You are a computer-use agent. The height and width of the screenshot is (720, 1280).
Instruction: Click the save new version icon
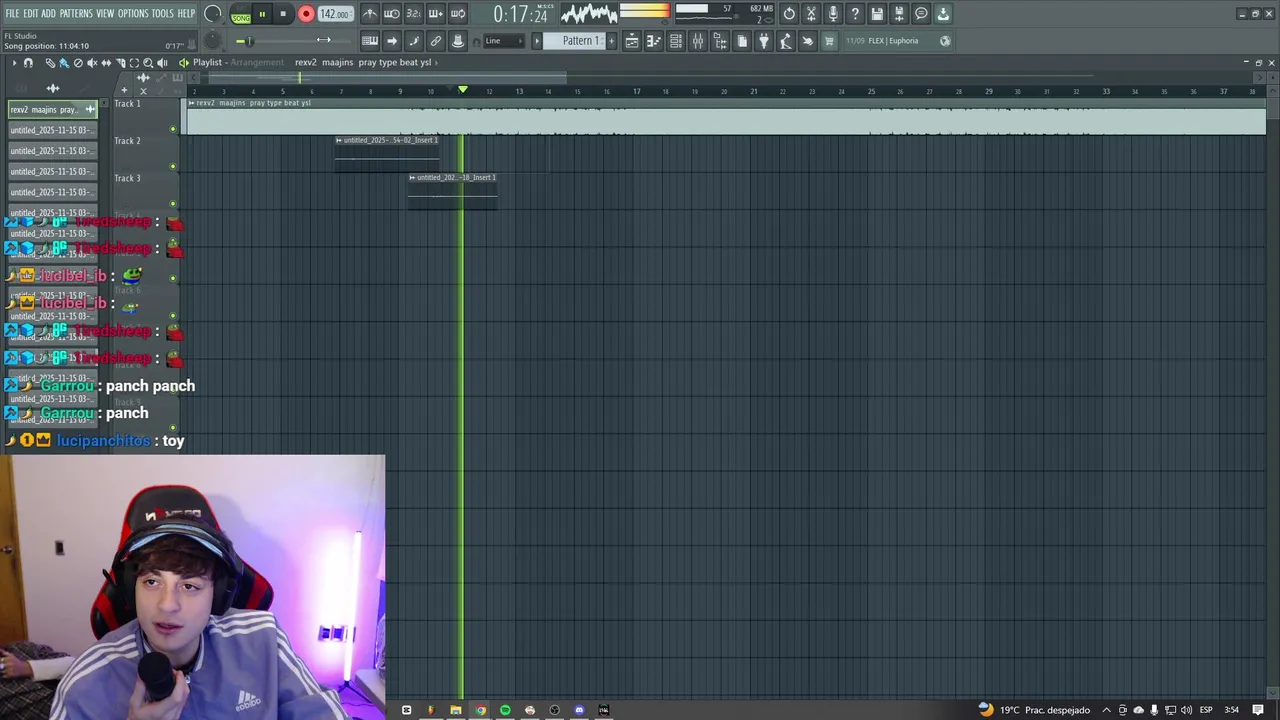[x=899, y=14]
